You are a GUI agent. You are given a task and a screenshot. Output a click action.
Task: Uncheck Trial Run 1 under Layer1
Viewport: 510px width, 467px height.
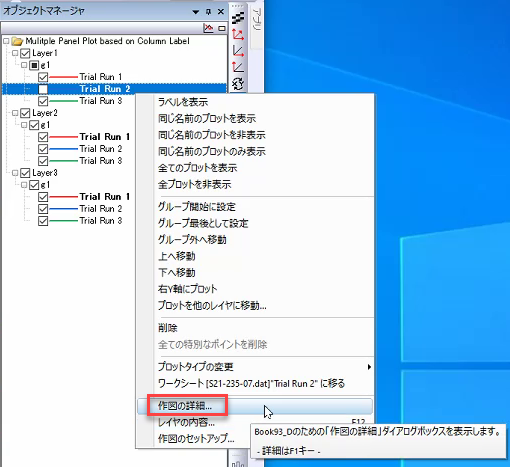(x=43, y=77)
